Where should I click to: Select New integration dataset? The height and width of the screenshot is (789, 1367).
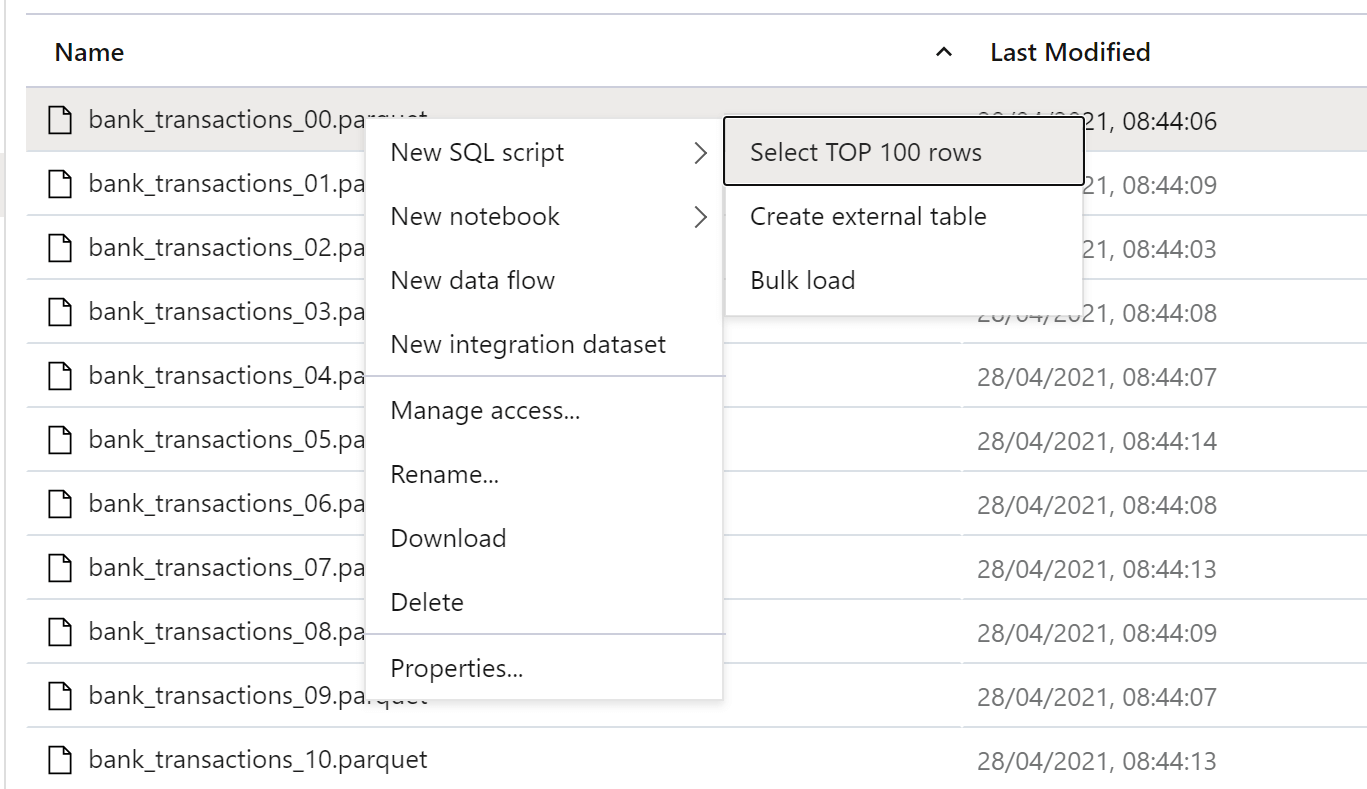pyautogui.click(x=544, y=345)
